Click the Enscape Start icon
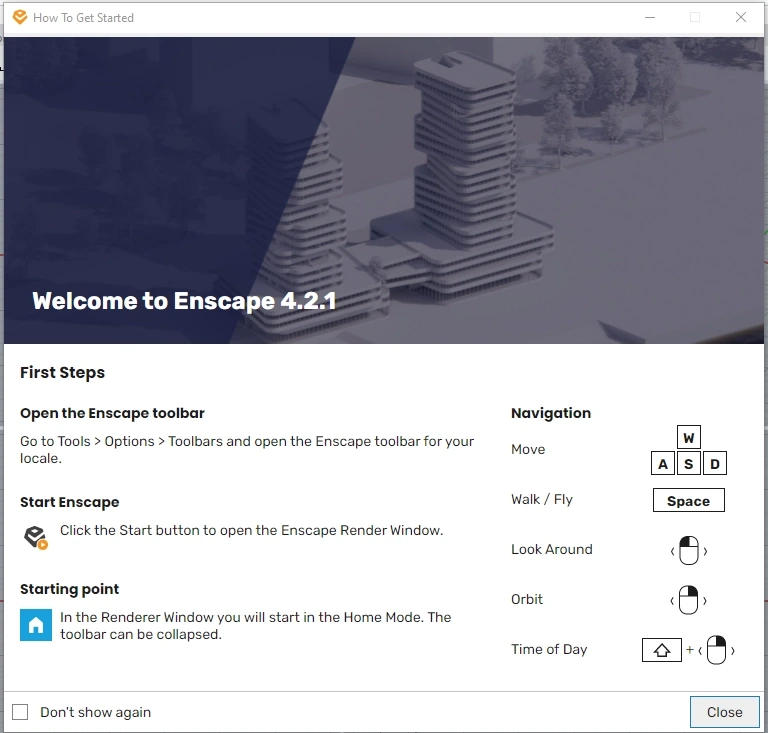Viewport: 768px width, 733px height. point(36,538)
